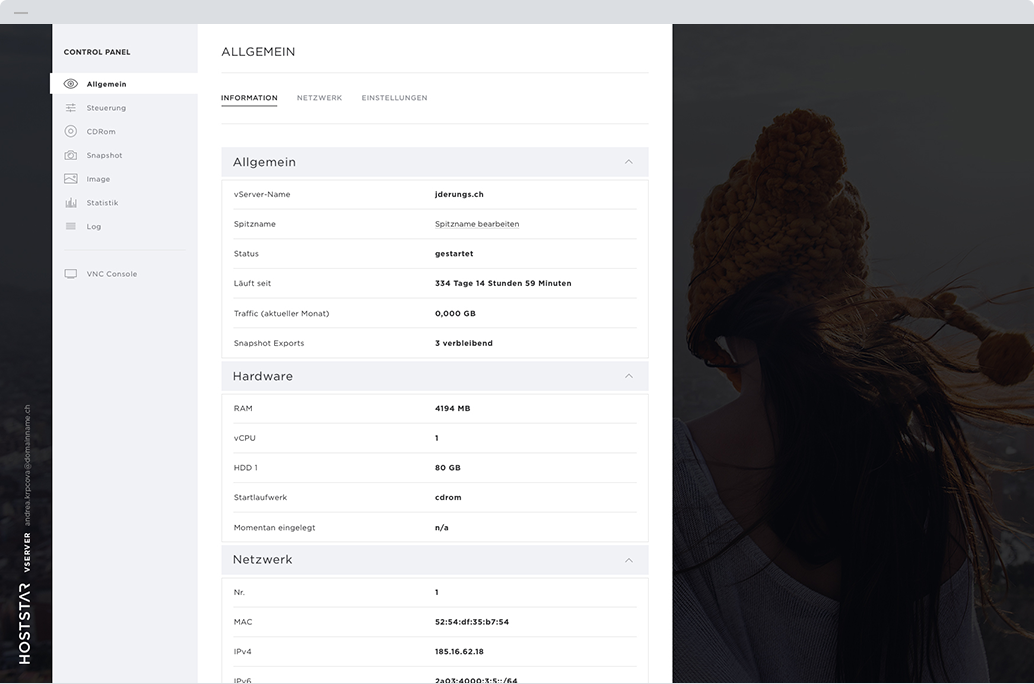Click the status value gestartet
This screenshot has height=684, width=1034.
coord(454,253)
